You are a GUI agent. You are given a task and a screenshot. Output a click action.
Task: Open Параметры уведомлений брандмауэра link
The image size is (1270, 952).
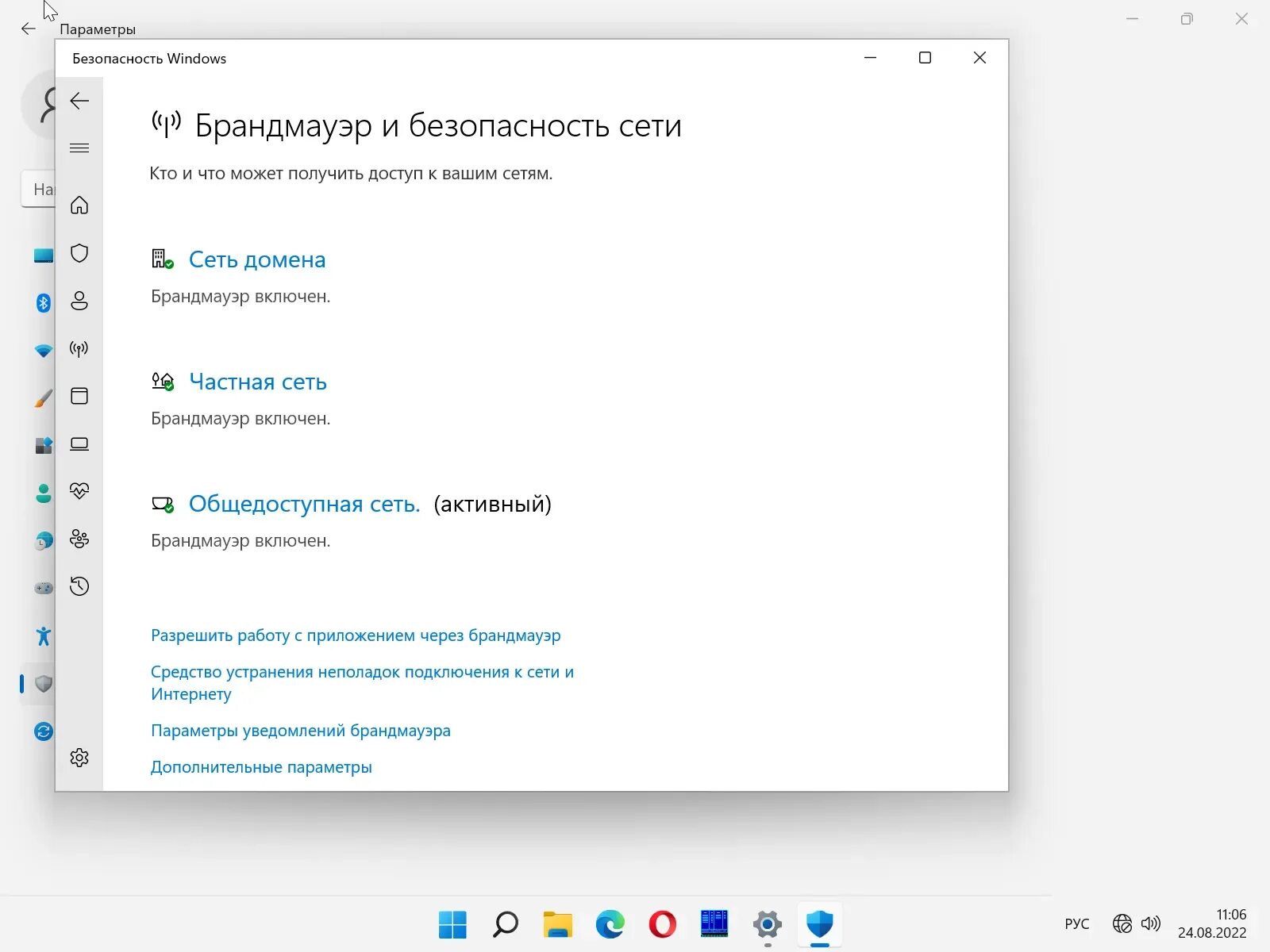coord(301,731)
